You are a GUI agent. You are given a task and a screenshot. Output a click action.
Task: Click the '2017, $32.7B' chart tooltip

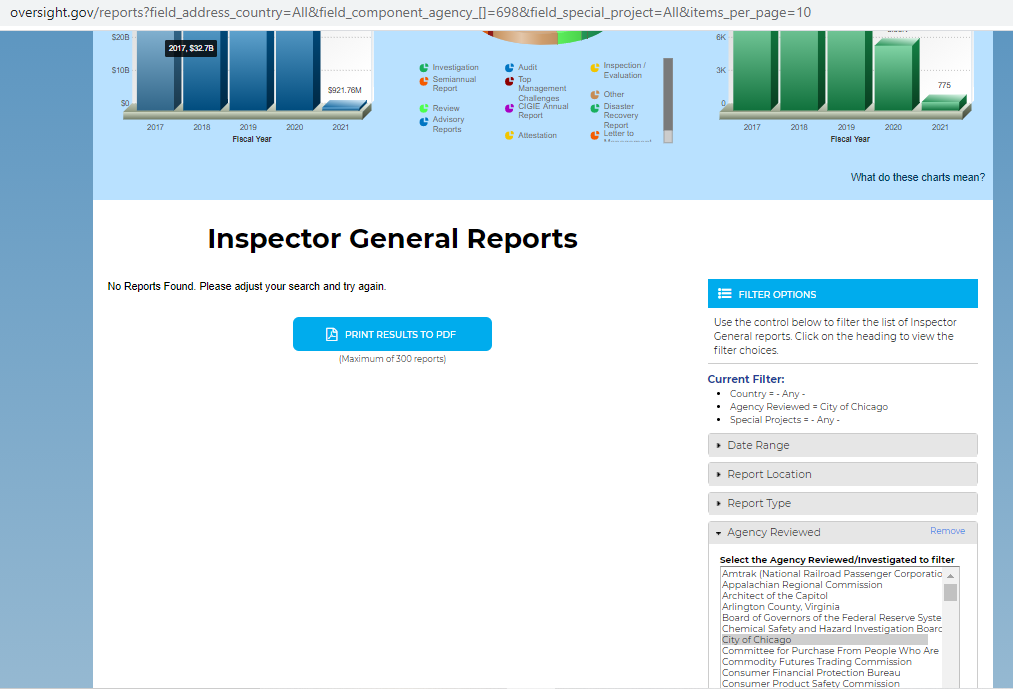click(x=191, y=48)
